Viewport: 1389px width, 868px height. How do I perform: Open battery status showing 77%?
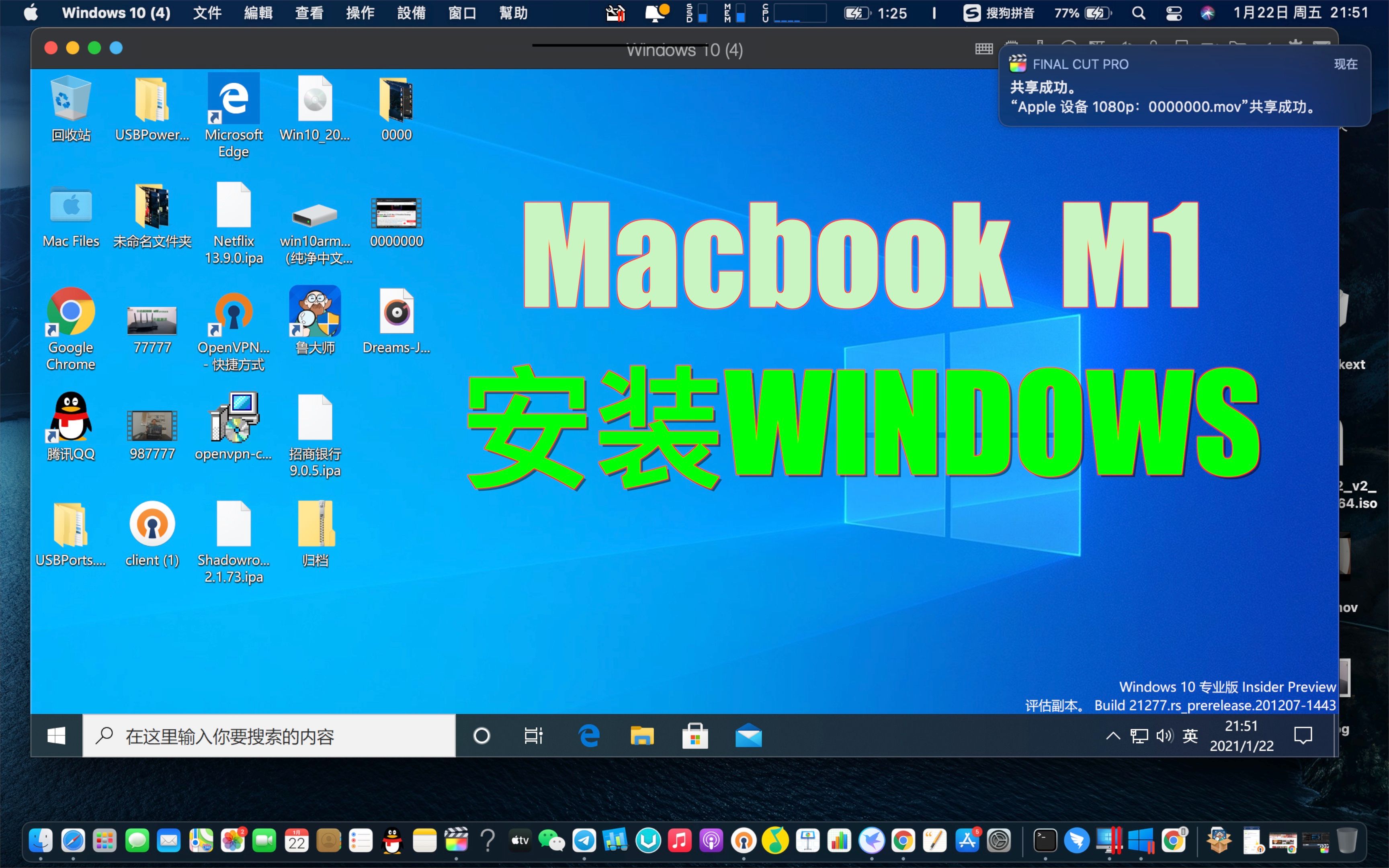click(x=1082, y=12)
